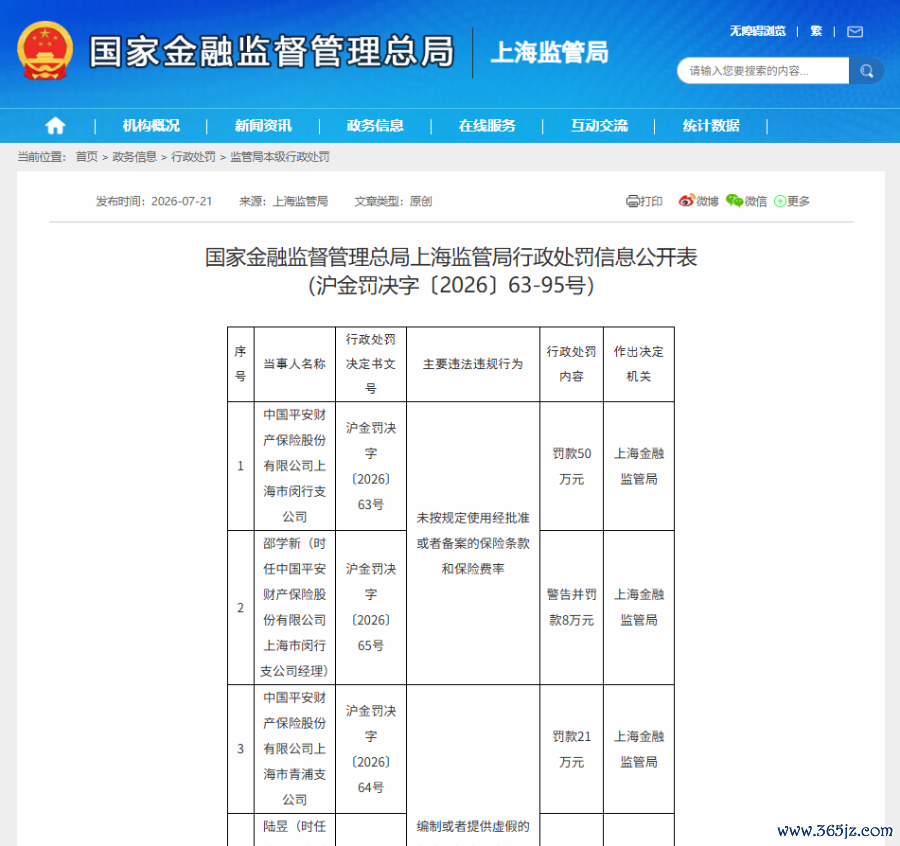Open the 新闻资讯 menu
Screen dimensions: 900x846
(x=263, y=125)
